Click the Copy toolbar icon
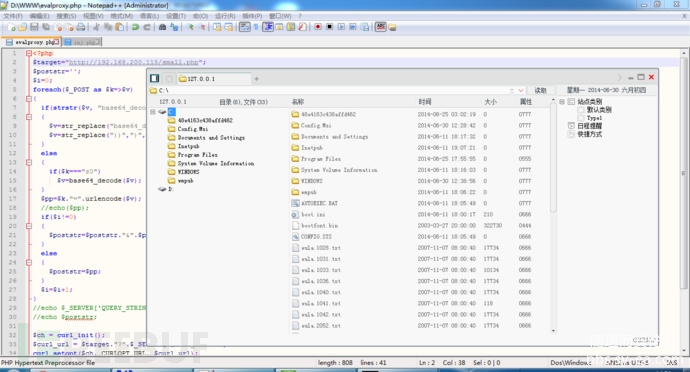 (108, 27)
